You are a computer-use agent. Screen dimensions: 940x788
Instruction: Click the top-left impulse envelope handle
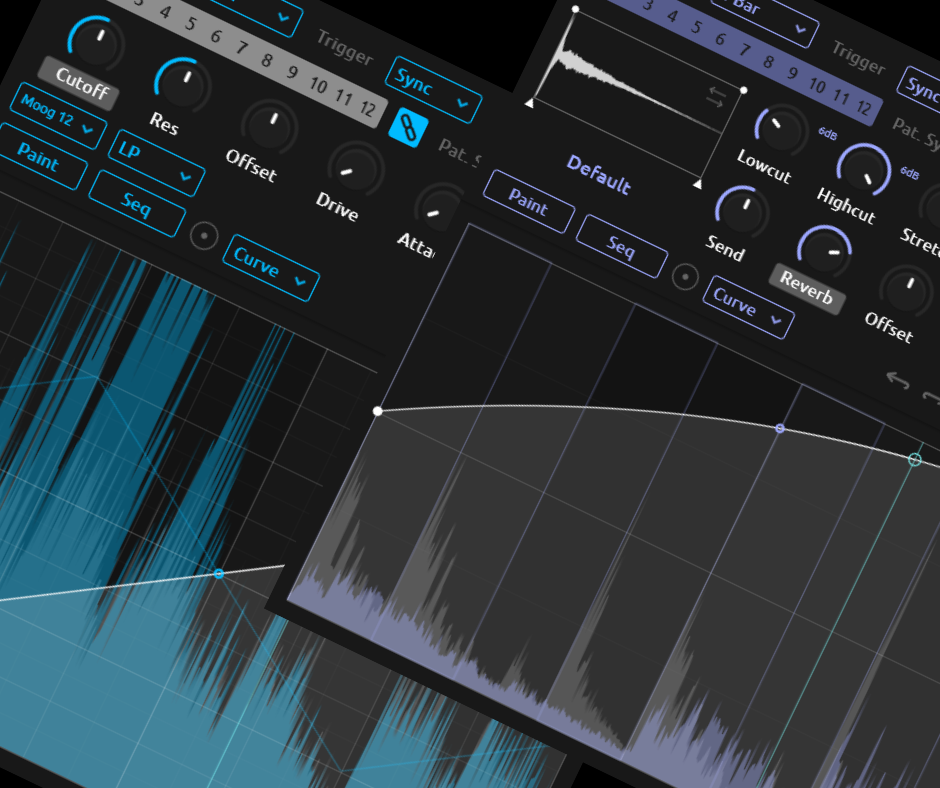point(575,9)
